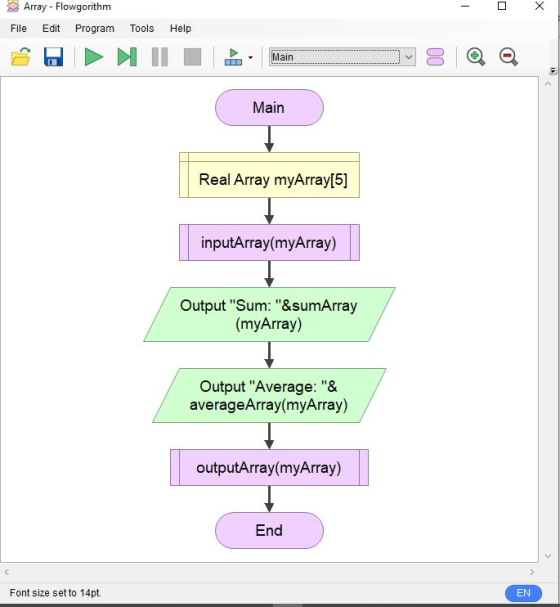Select the End terminal shape
Image resolution: width=560 pixels, height=607 pixels.
[x=269, y=530]
